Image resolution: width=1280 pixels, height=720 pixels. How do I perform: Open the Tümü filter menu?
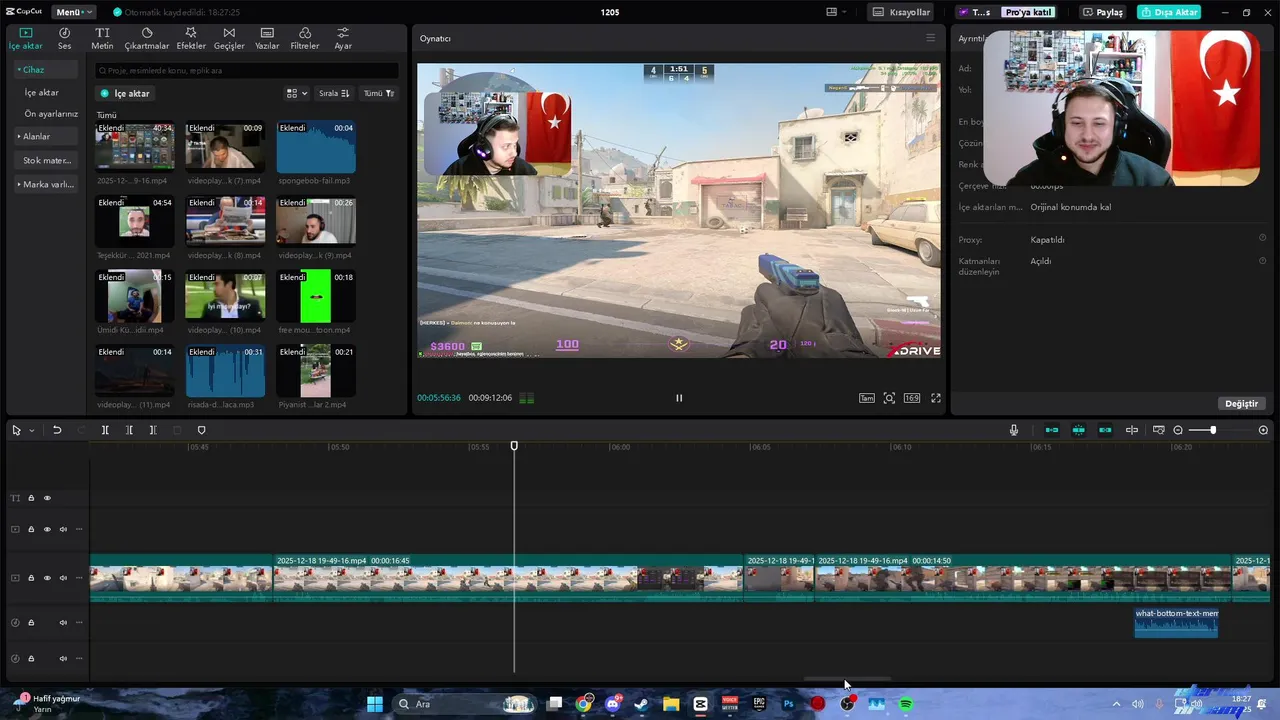point(379,93)
